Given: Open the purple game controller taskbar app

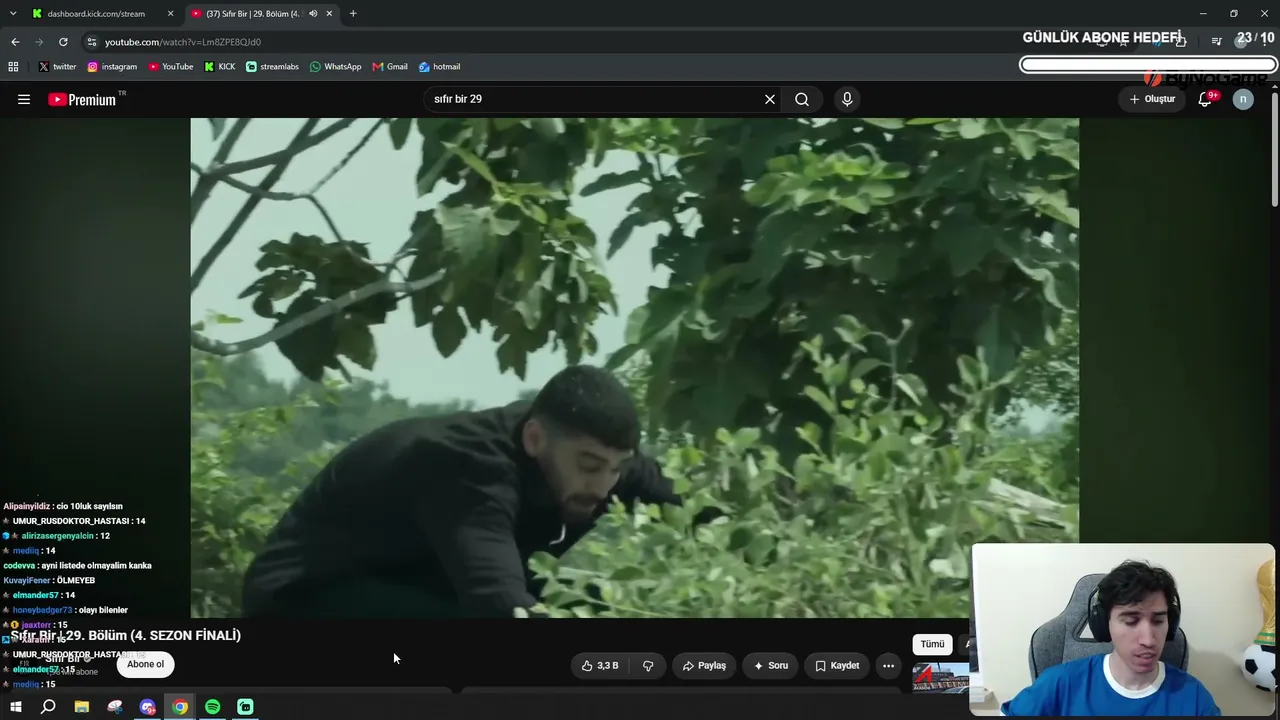Looking at the screenshot, I should 148,707.
